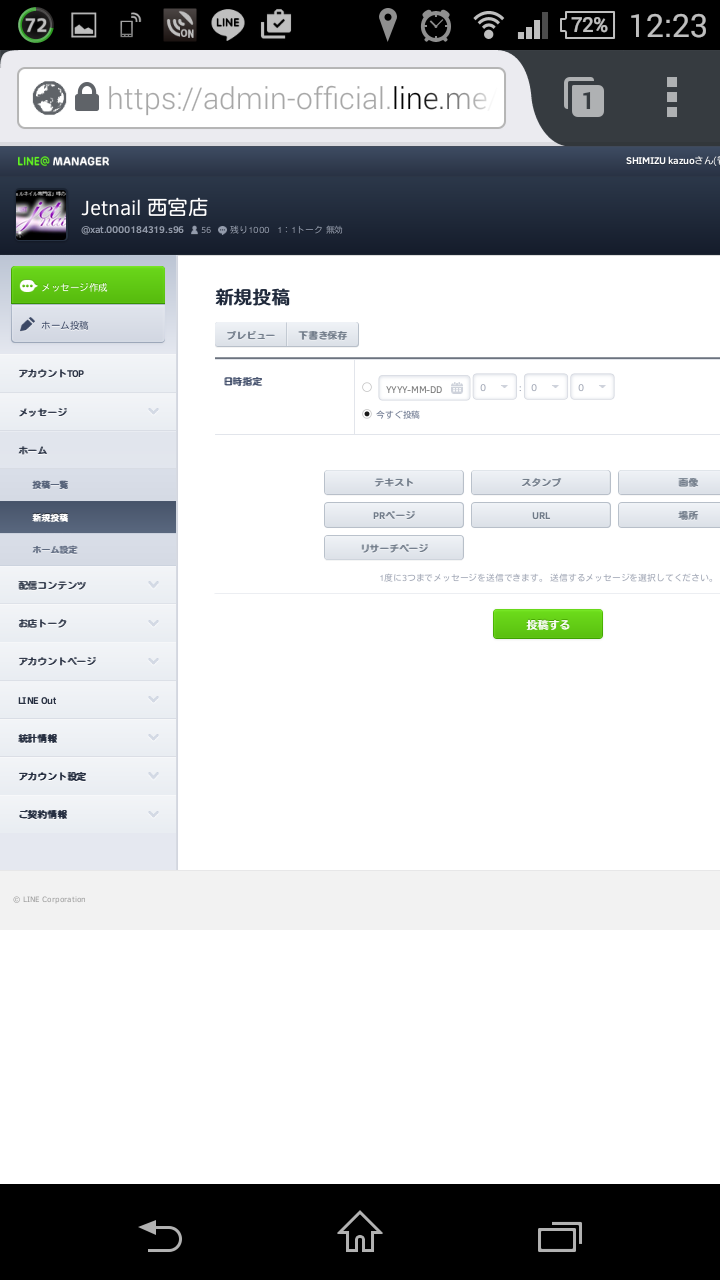Click the プレビュー button
The image size is (720, 1280).
(x=250, y=335)
